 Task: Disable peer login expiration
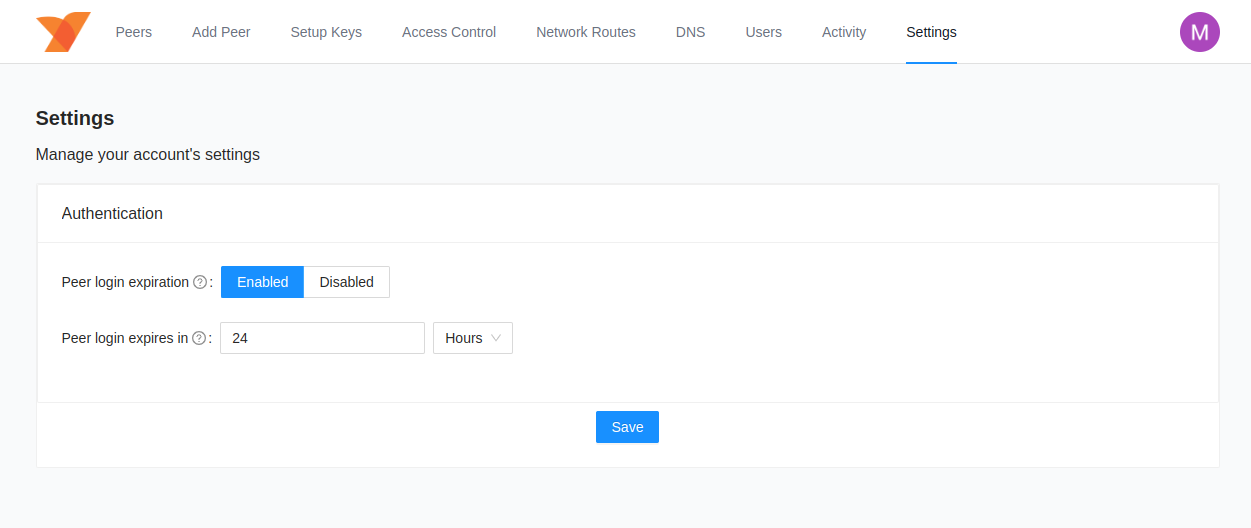click(346, 282)
